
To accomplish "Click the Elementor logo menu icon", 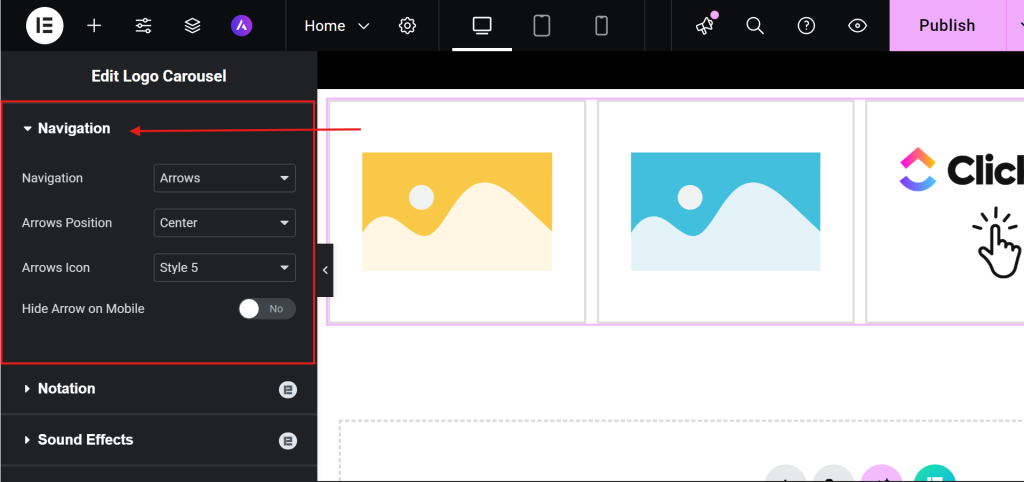I will tap(44, 25).
